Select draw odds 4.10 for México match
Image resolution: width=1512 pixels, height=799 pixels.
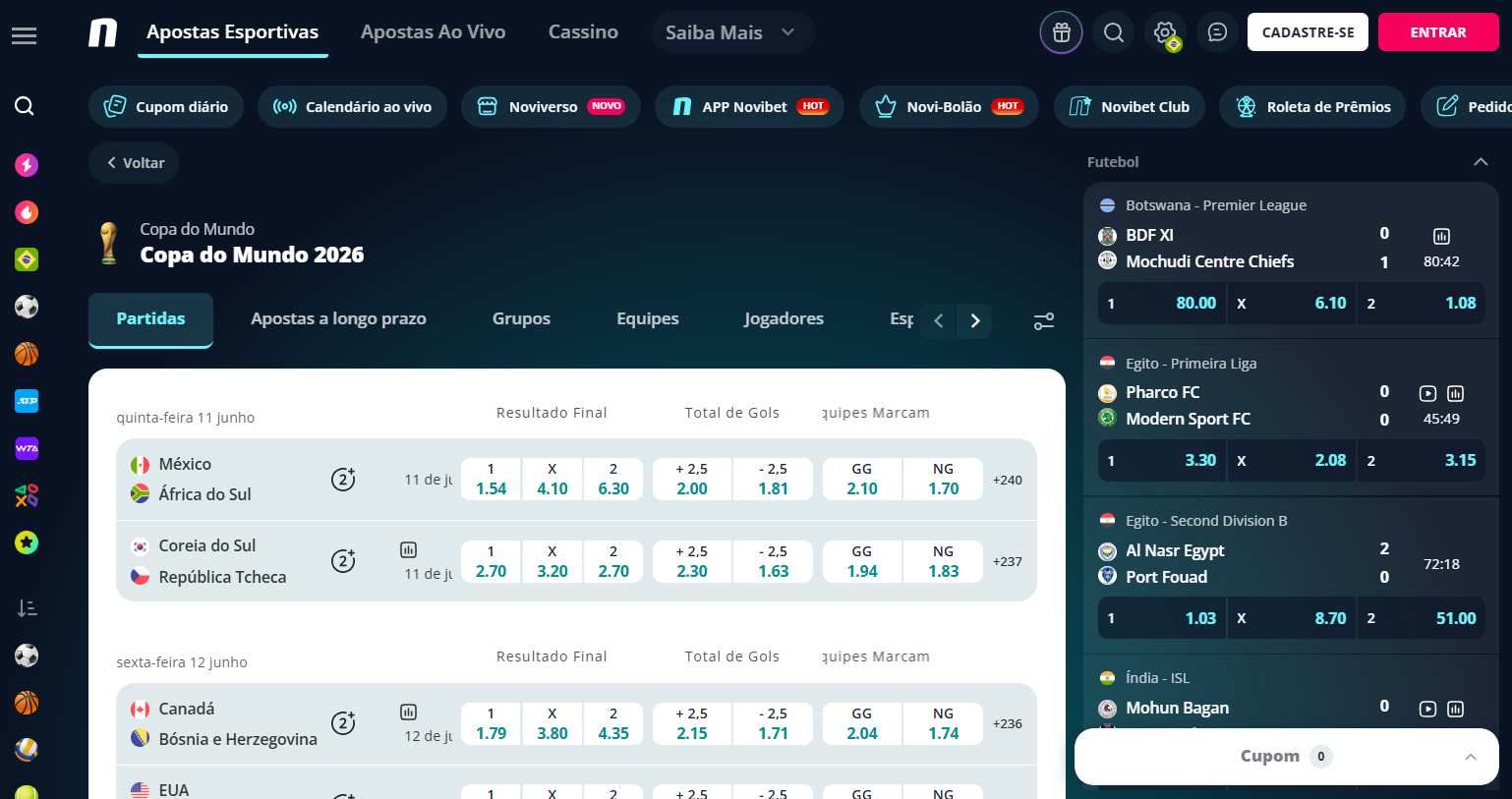pyautogui.click(x=552, y=480)
